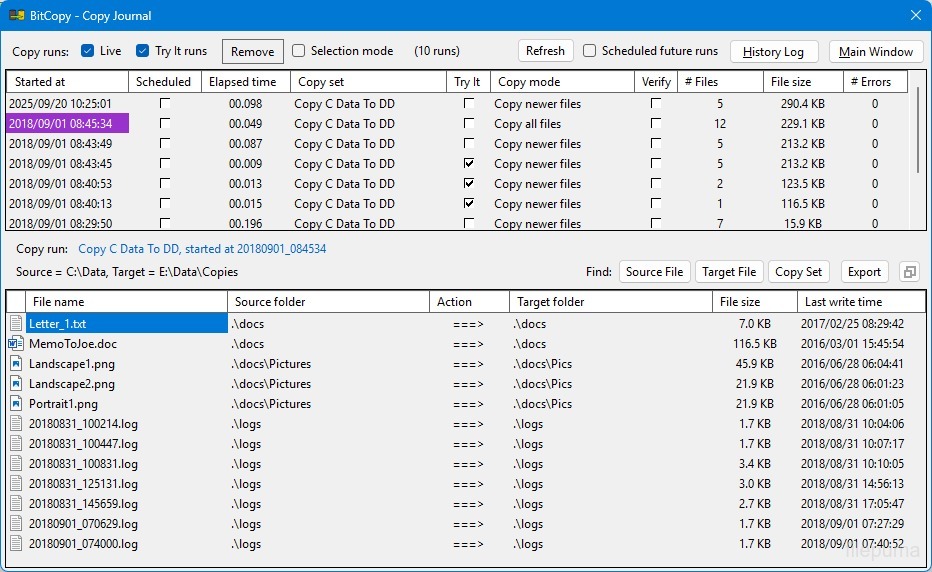Image resolution: width=932 pixels, height=572 pixels.
Task: Sort files by Last write time header
Action: pos(860,302)
